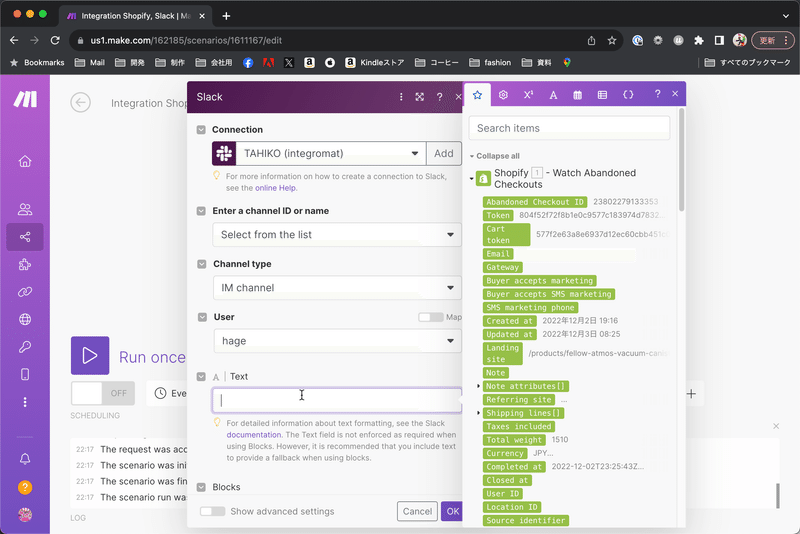Open the browser side panel icon
The width and height of the screenshot is (800, 534).
coord(719,40)
